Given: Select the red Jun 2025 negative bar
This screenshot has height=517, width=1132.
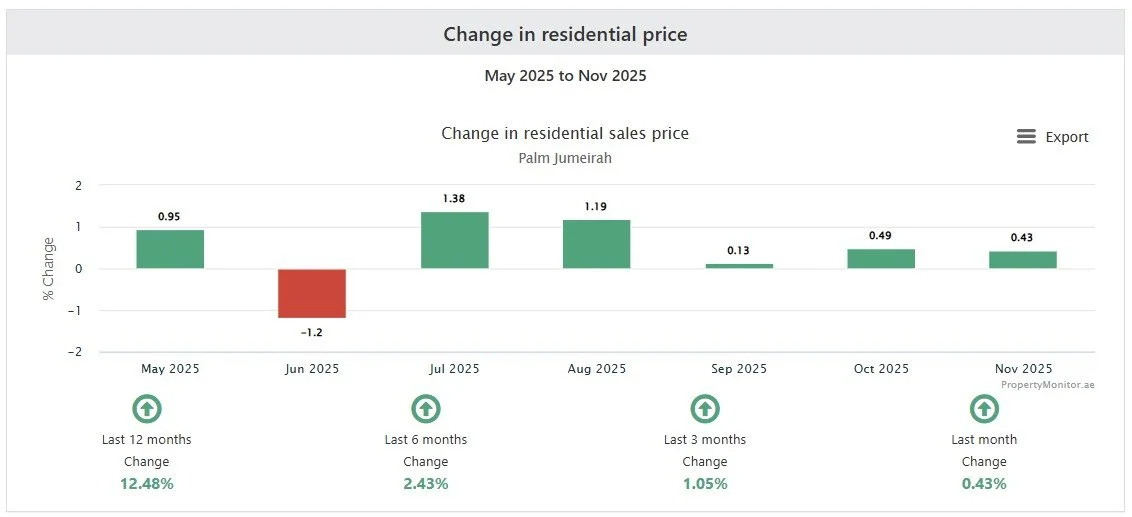Looking at the screenshot, I should click(312, 293).
